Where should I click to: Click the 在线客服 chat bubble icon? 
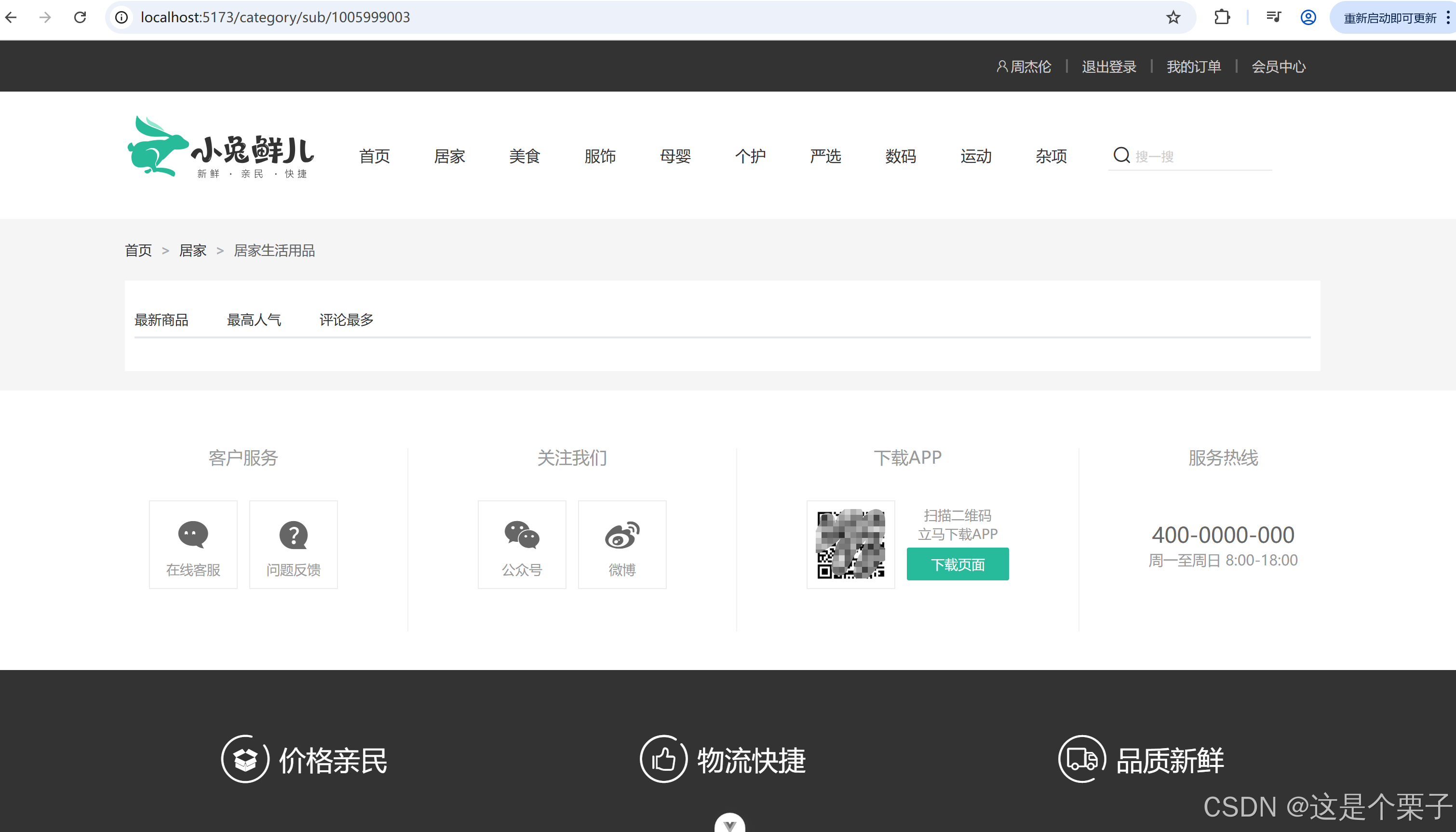coord(193,534)
